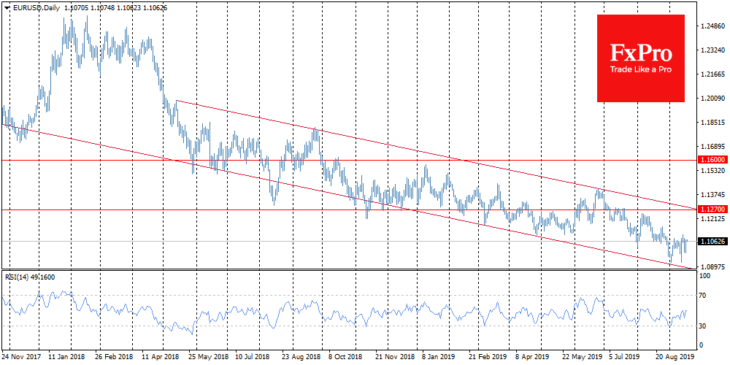This screenshot has height=365, width=730.
Task: Click the RSI 30 level label
Action: 704,326
